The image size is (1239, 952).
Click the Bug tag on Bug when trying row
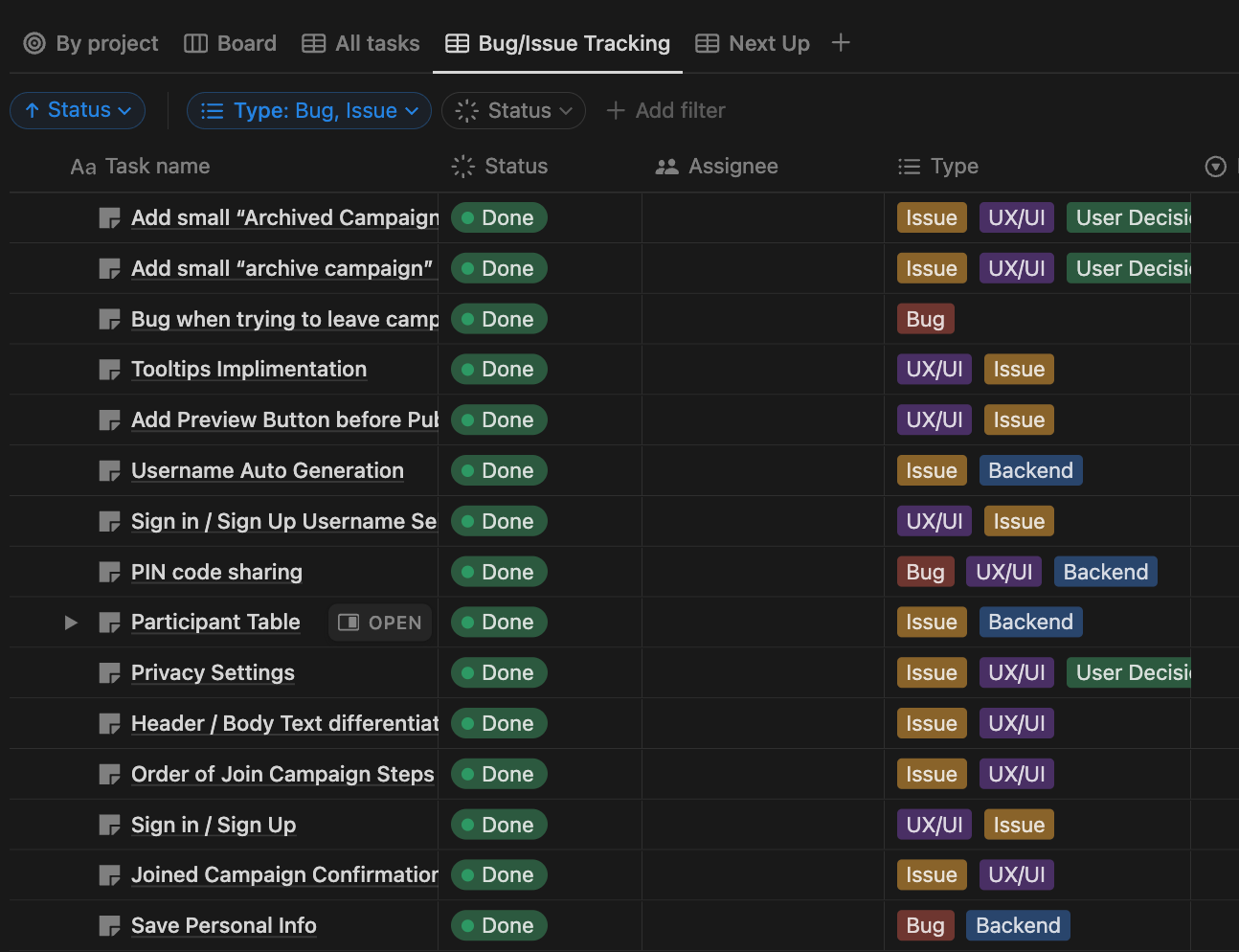(x=926, y=320)
